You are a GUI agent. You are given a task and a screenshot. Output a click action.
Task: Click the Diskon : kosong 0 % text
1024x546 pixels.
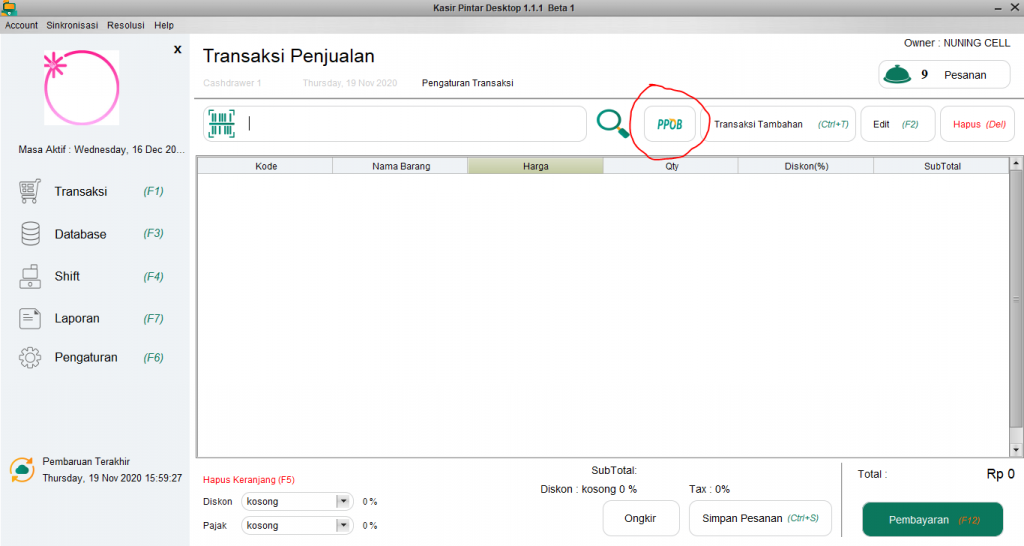click(588, 489)
